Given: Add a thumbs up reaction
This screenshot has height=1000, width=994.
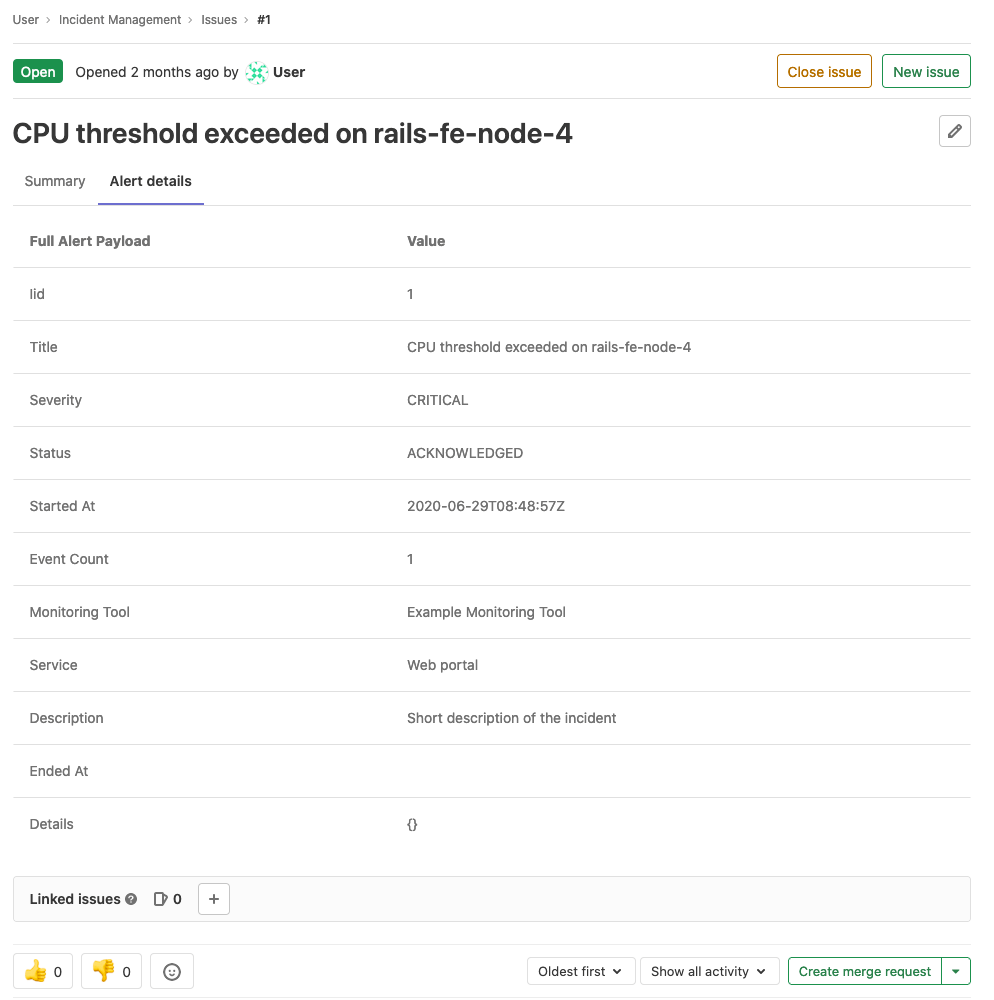Looking at the screenshot, I should click(43, 971).
